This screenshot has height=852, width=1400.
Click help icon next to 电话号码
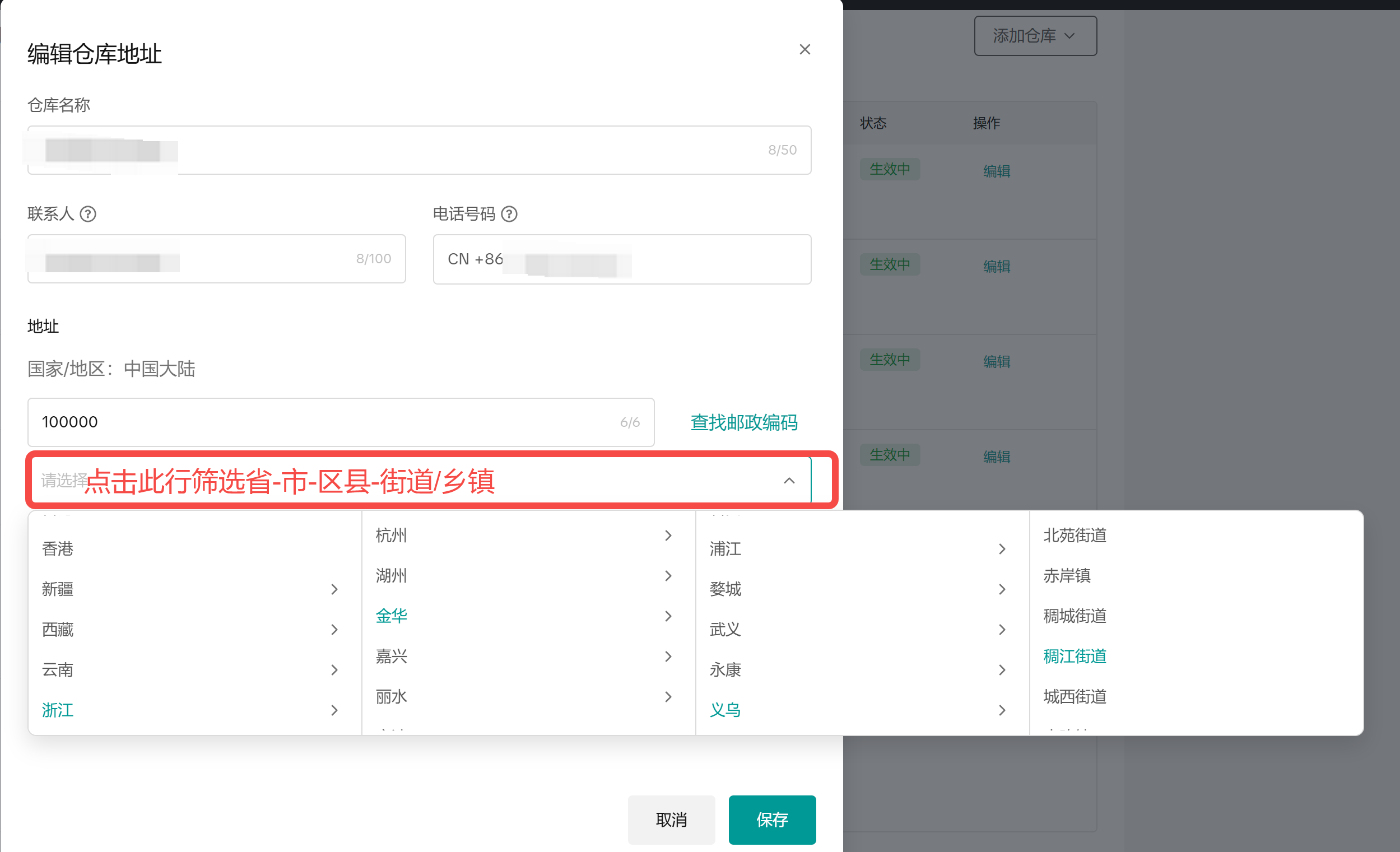(509, 214)
